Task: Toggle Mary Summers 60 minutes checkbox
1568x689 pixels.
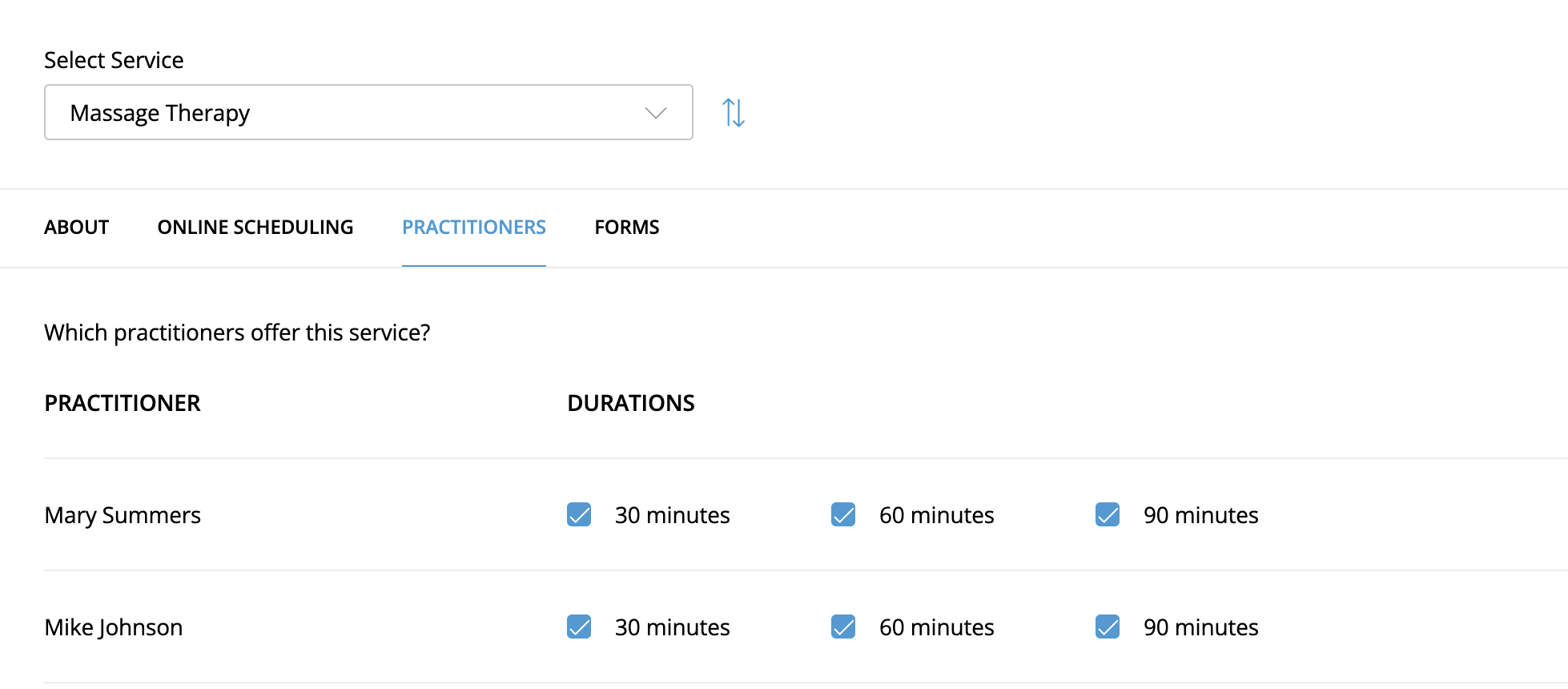Action: 843,514
